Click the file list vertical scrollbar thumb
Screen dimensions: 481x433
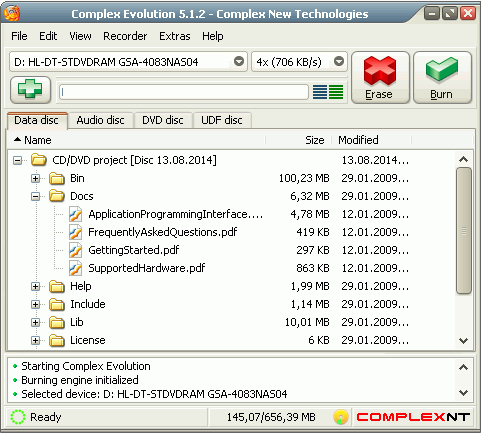[464, 231]
